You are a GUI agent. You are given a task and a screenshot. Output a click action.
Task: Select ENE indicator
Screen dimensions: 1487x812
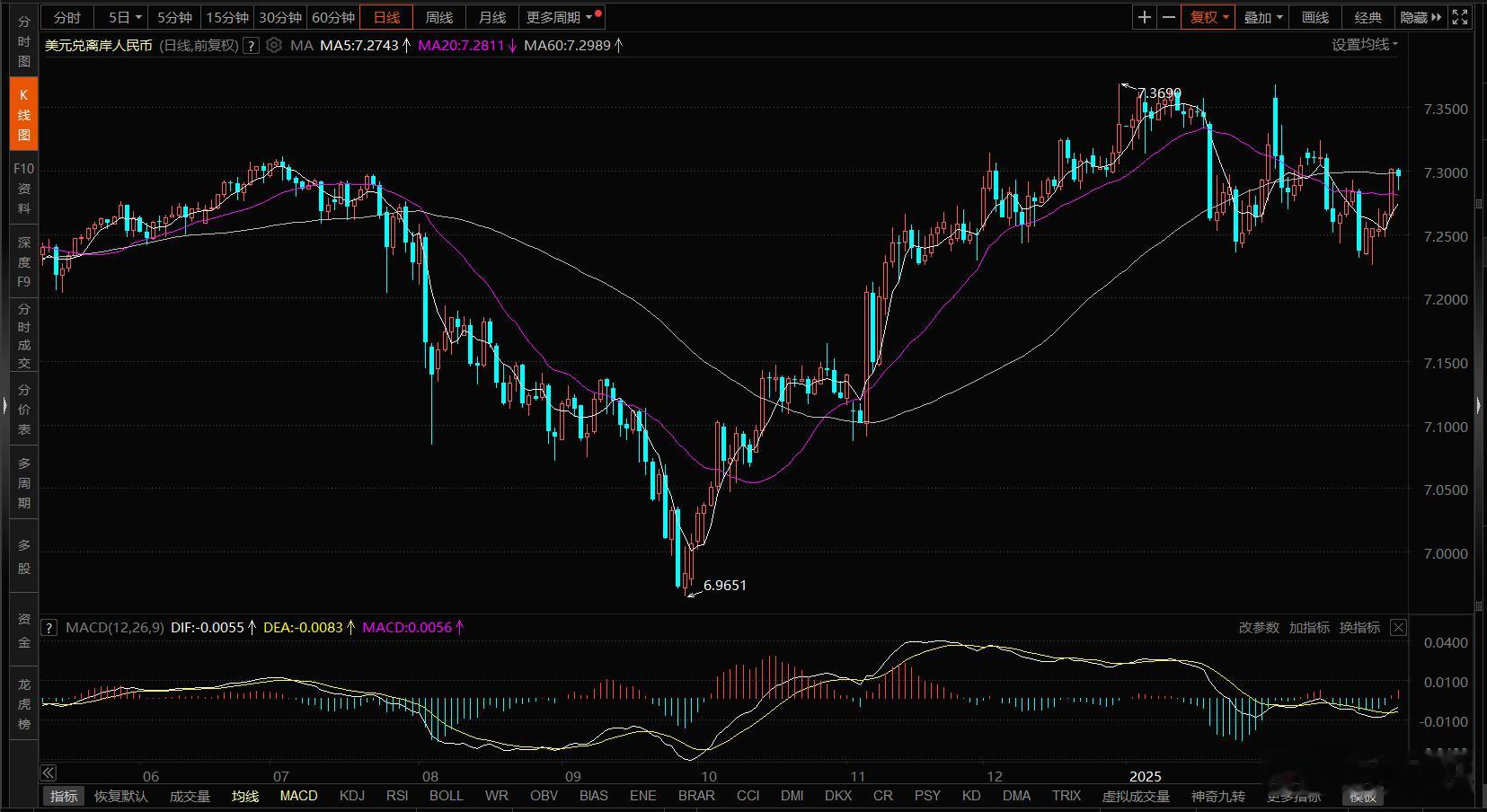pyautogui.click(x=643, y=796)
